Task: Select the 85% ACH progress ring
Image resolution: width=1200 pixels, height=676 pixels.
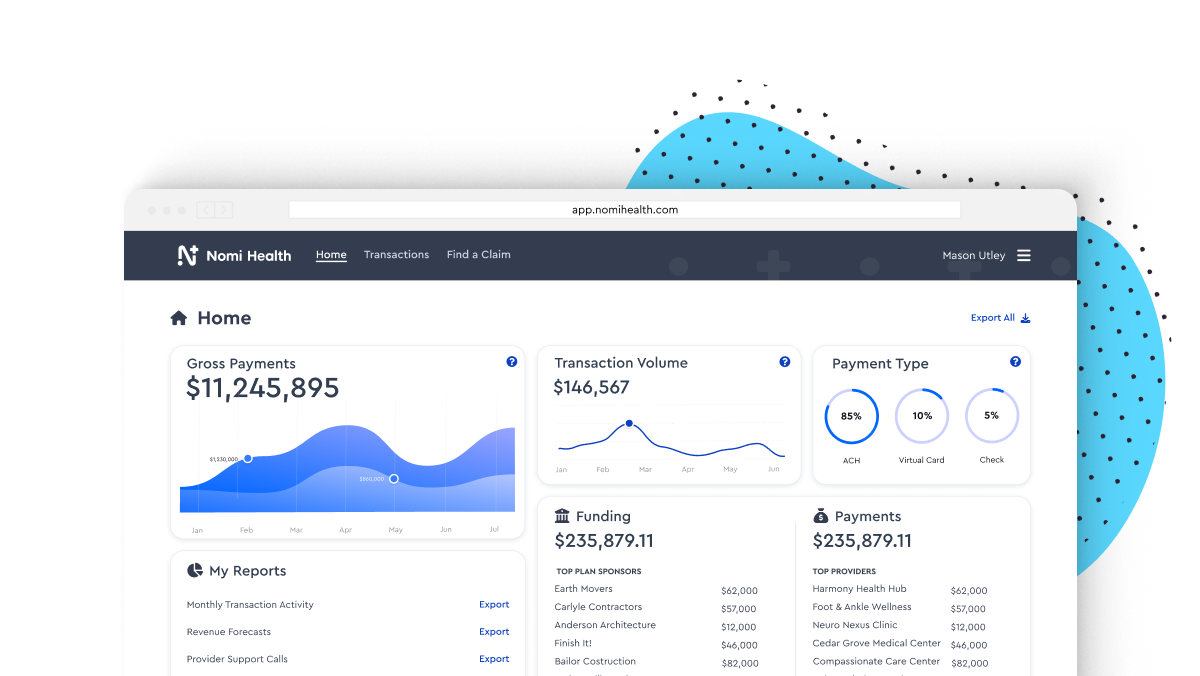Action: pyautogui.click(x=851, y=416)
